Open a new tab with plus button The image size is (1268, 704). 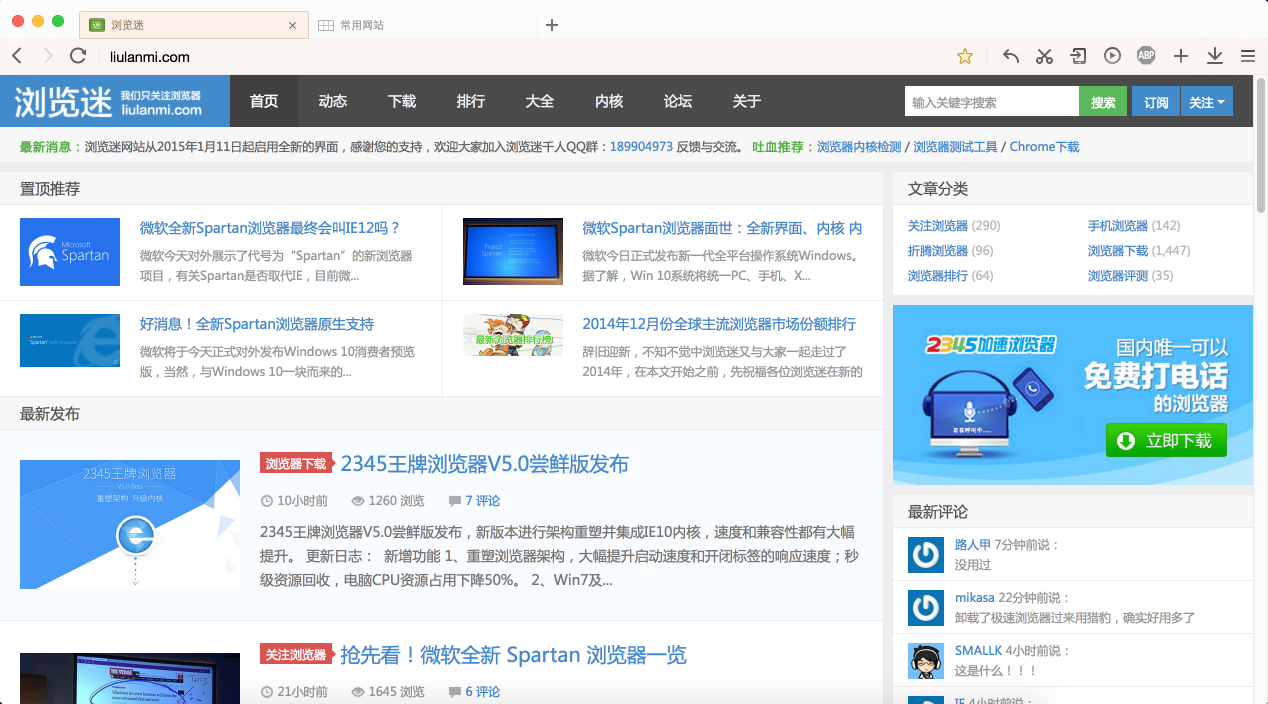point(552,25)
